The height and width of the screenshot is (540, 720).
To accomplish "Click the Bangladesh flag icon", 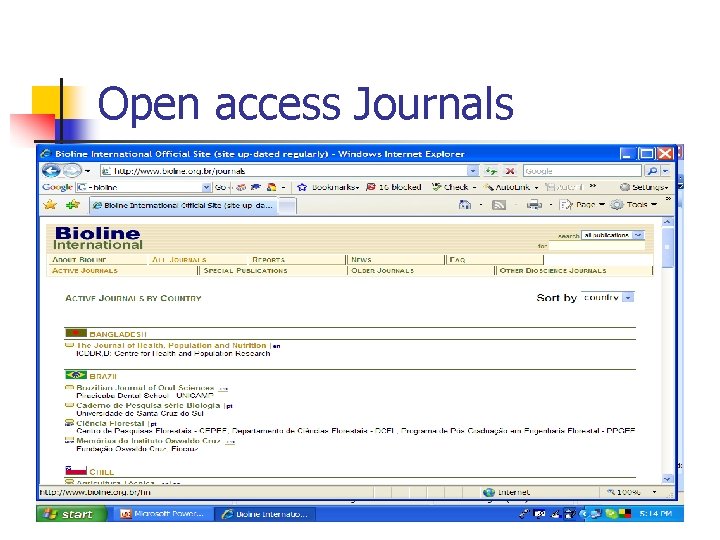I will pos(76,333).
